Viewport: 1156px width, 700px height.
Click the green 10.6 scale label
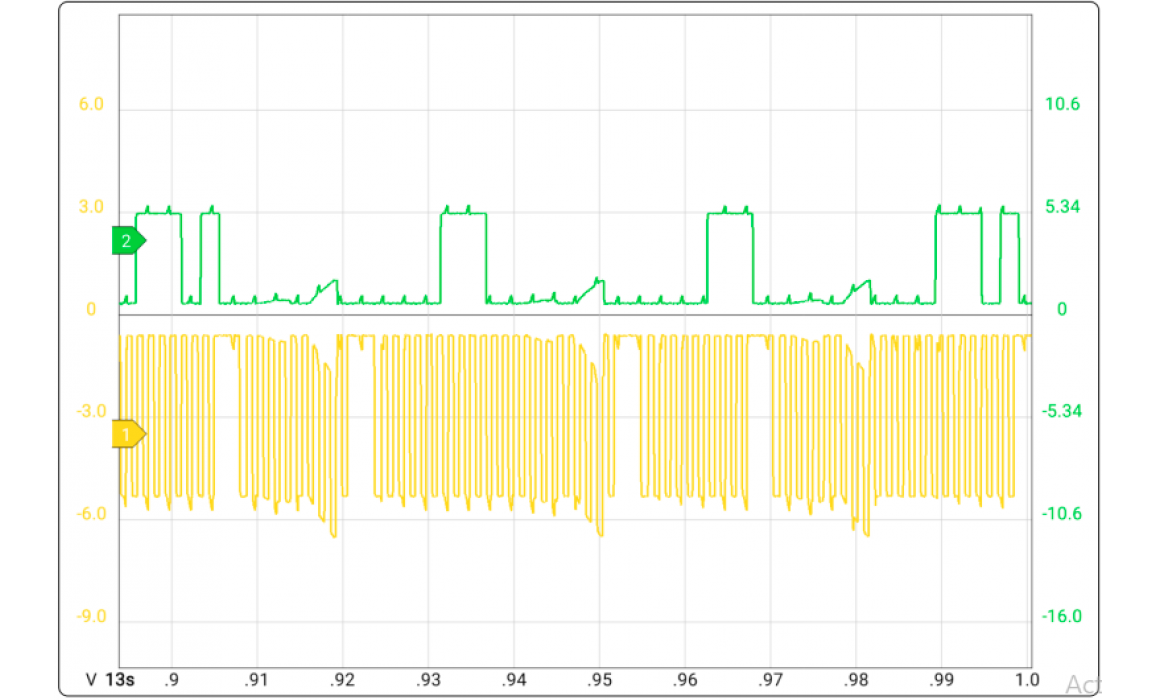tap(1062, 105)
